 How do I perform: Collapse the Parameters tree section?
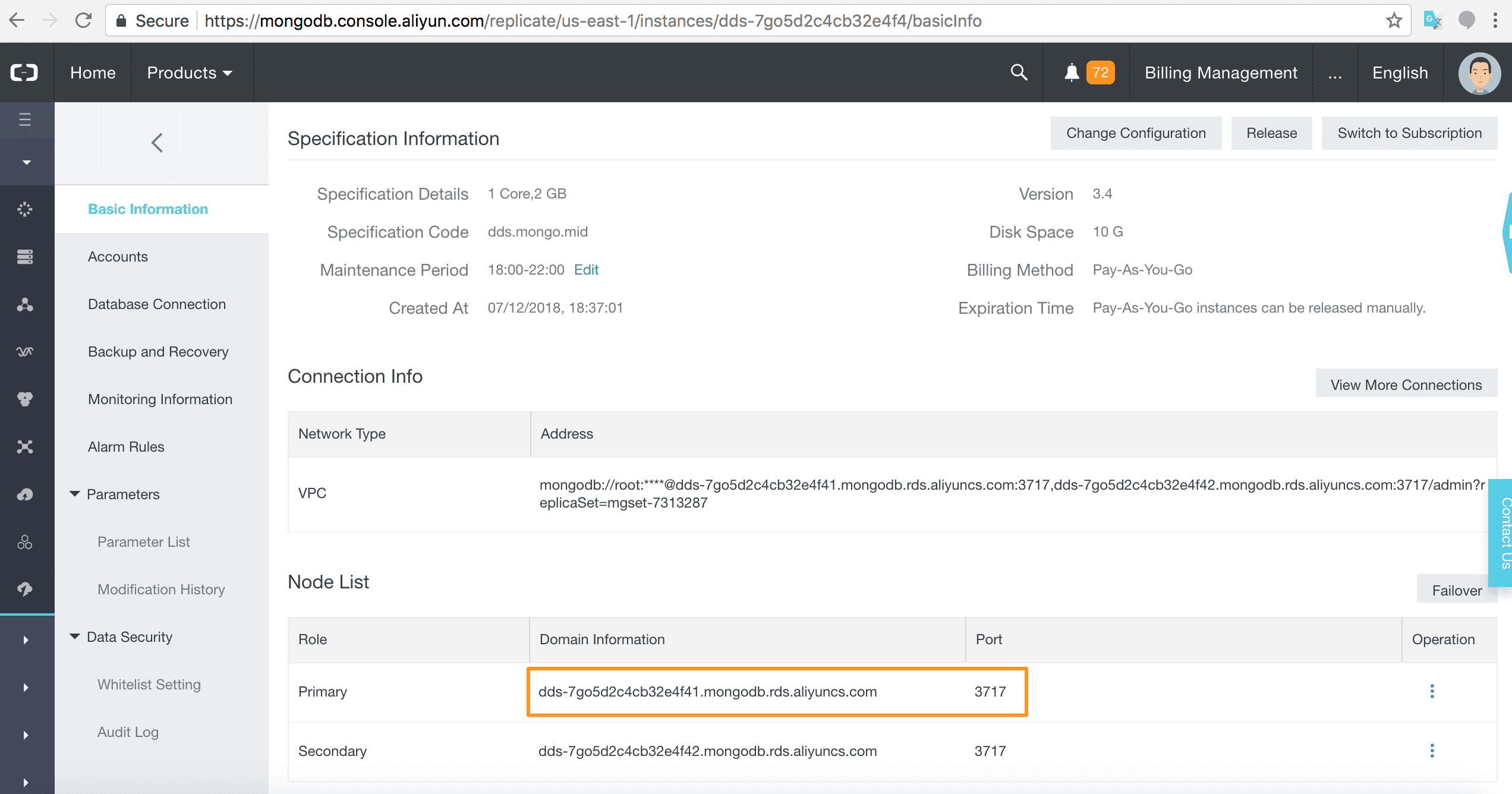click(x=75, y=494)
